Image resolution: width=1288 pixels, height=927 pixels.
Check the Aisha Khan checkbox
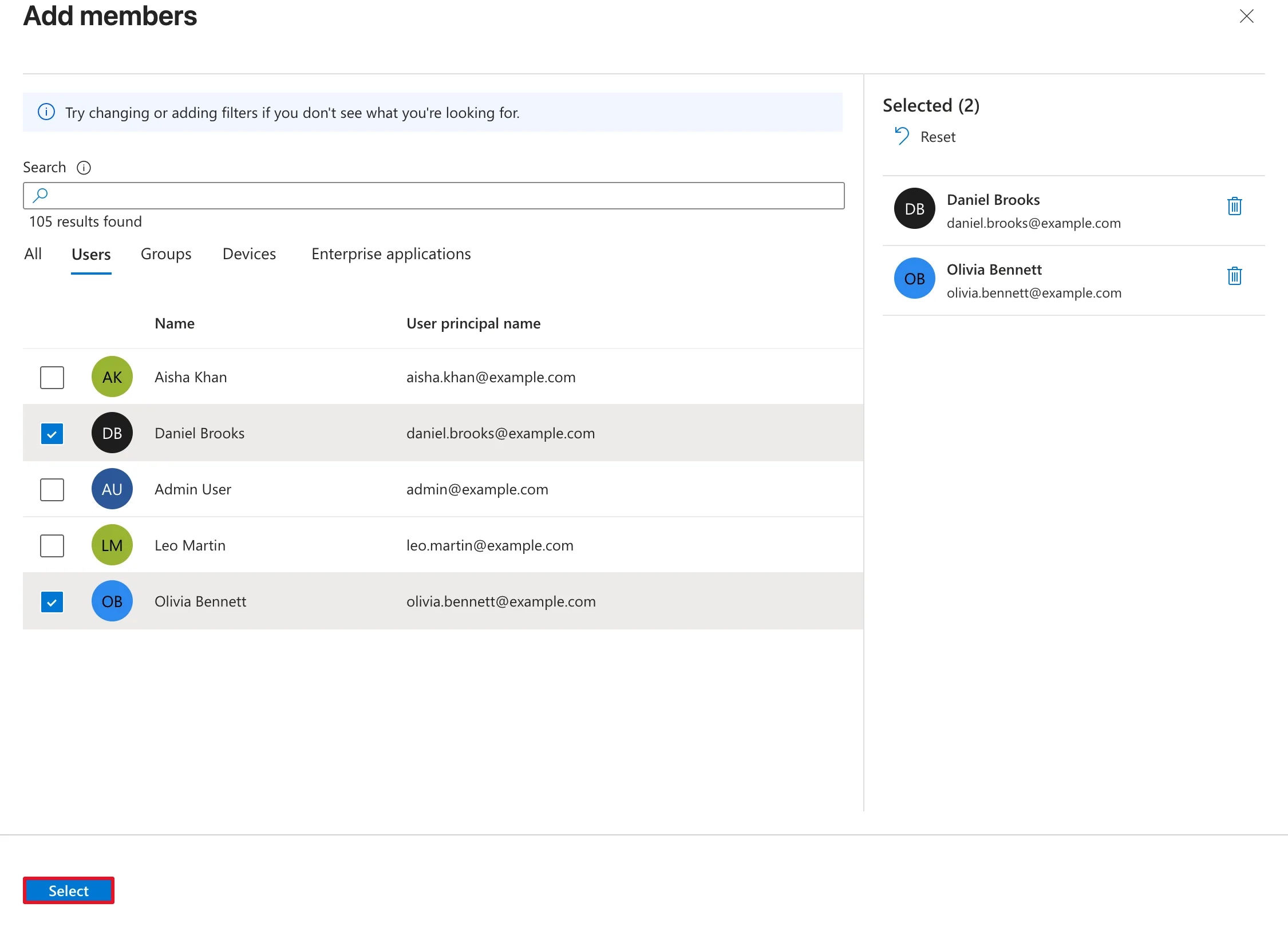coord(52,377)
